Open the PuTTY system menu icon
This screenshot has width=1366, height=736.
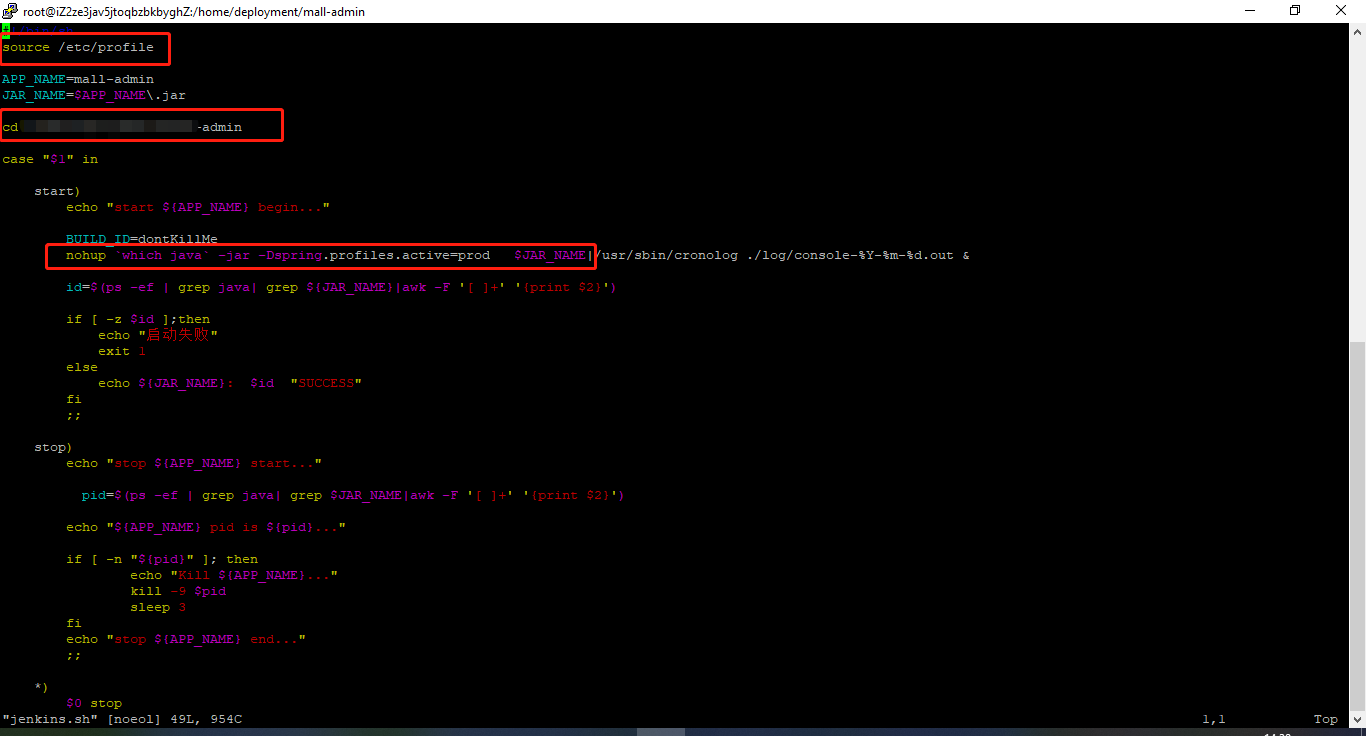(10, 11)
